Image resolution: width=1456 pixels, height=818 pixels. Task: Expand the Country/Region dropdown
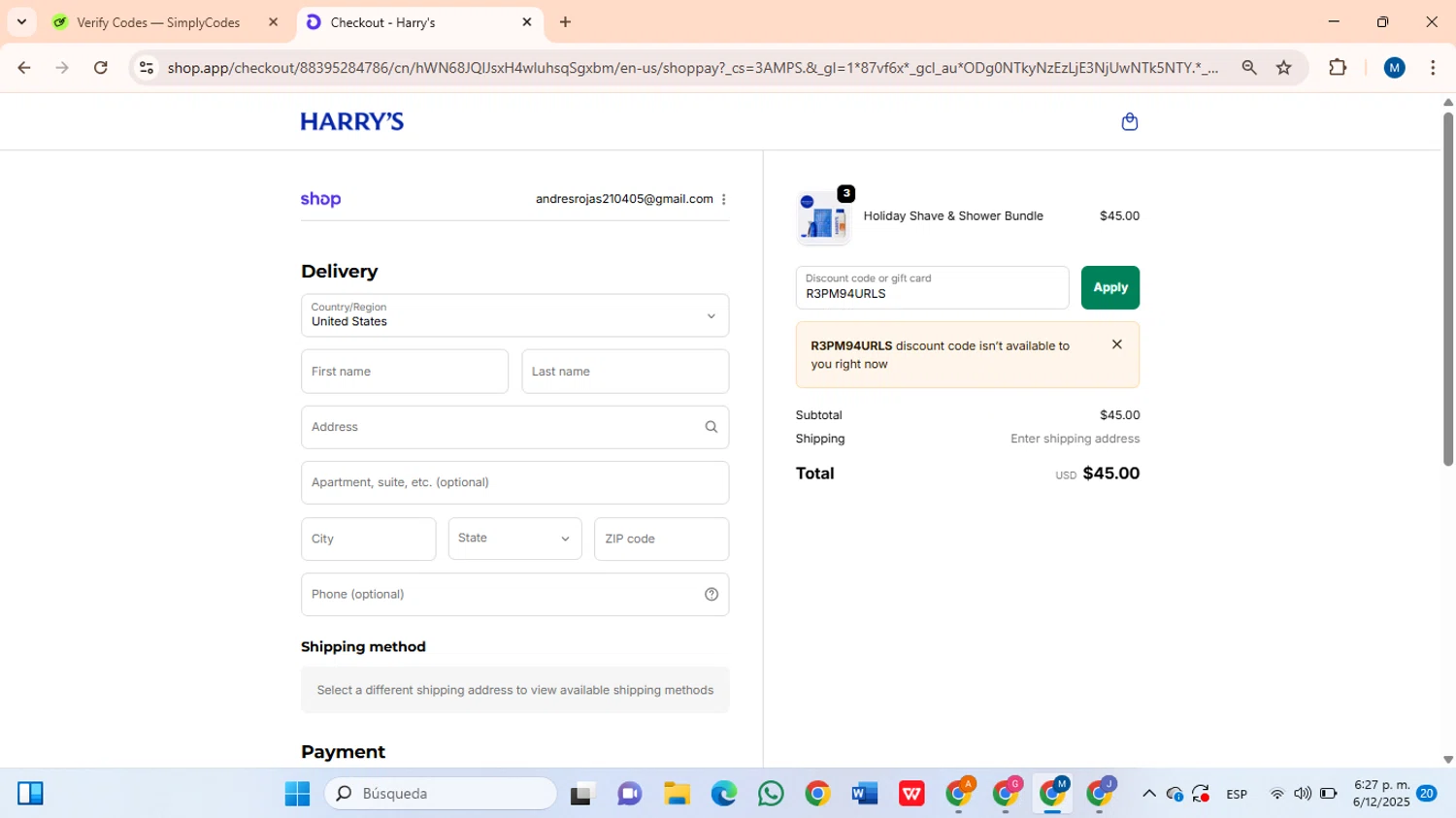tap(514, 315)
